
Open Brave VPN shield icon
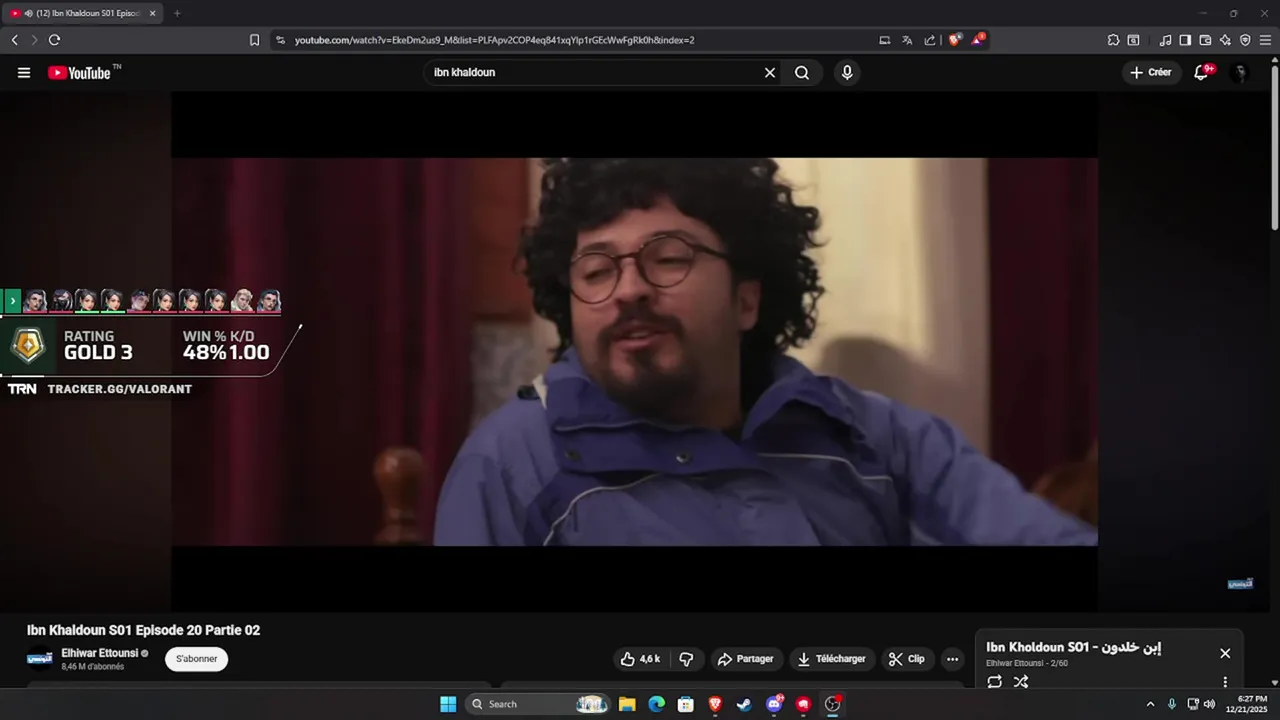(x=1245, y=40)
